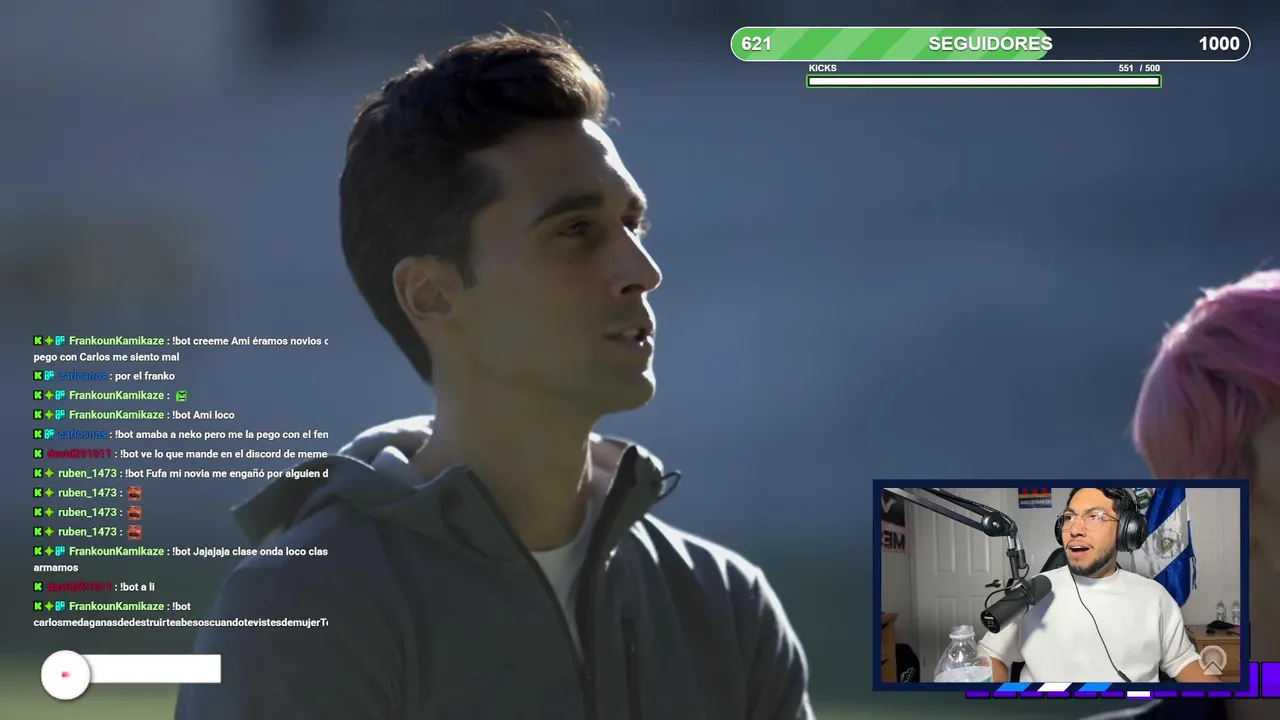Click the long 'carlosmedaganasdedestruirte' message line
Screen dimensions: 1280x720
(181, 622)
